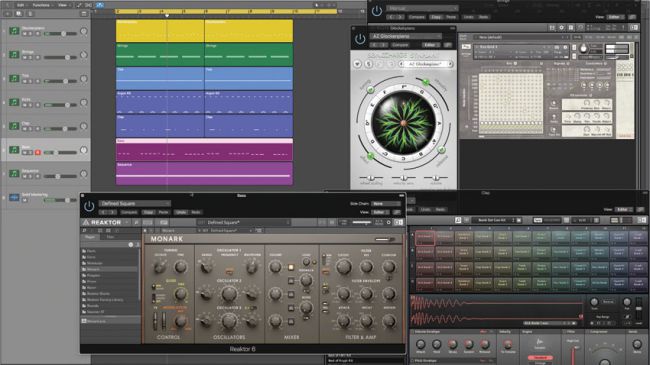Viewport: 650px width, 365px height.
Task: Click the Oscillator 2 frequency knob
Action: (229, 294)
